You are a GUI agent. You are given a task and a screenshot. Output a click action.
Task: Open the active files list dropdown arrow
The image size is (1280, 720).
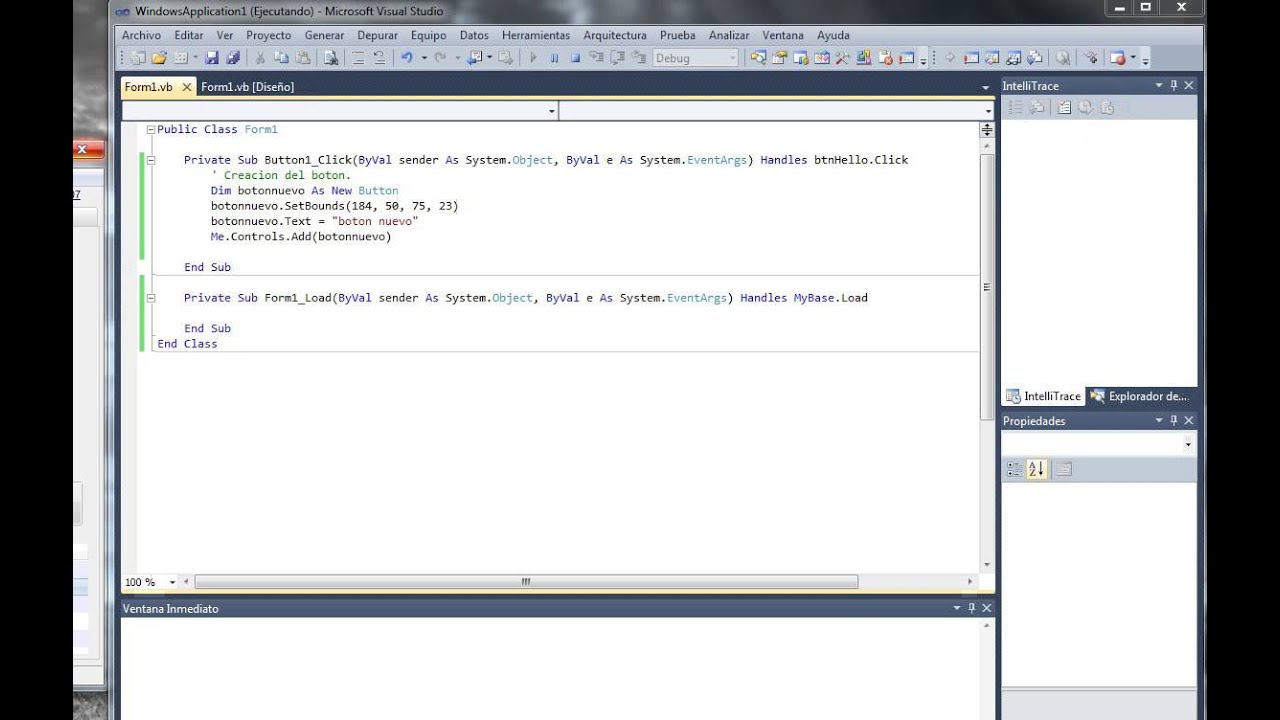[986, 87]
